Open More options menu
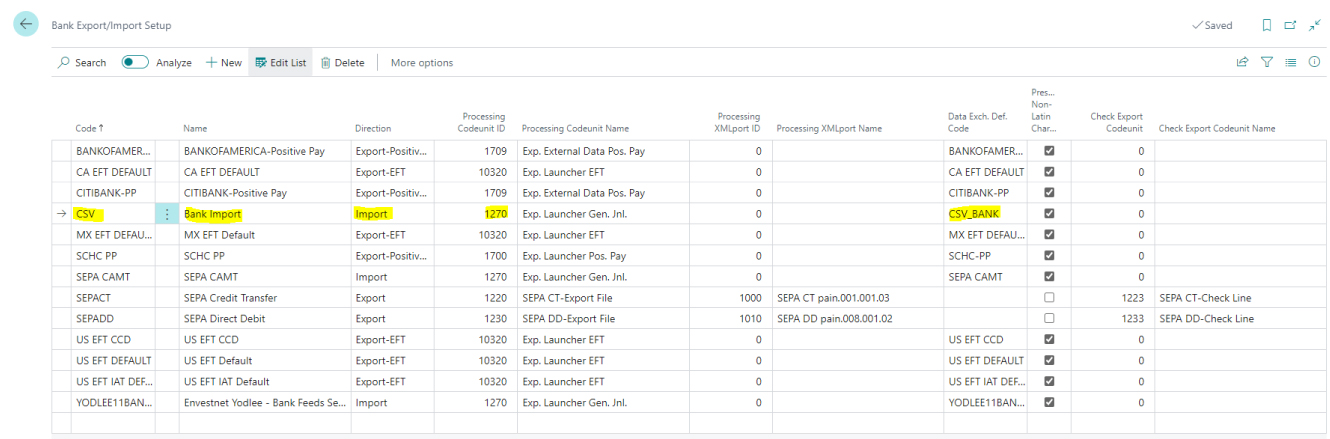Screen dimensions: 1330x439 (421, 62)
